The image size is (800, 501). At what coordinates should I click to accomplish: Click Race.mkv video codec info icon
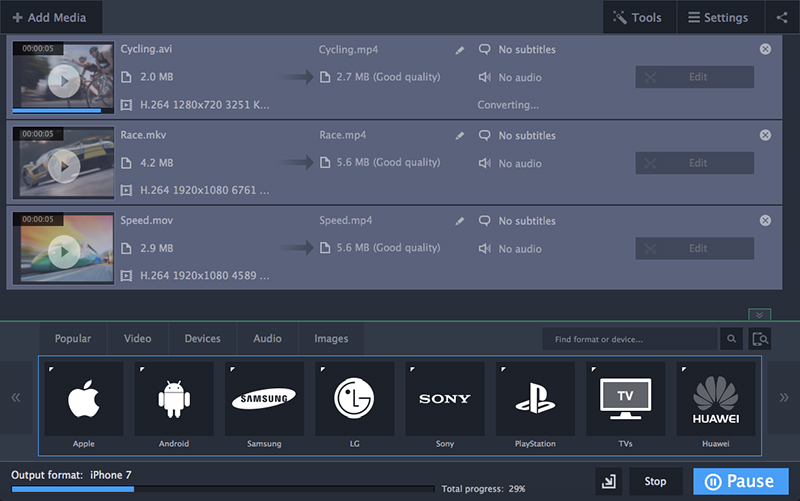[126, 190]
